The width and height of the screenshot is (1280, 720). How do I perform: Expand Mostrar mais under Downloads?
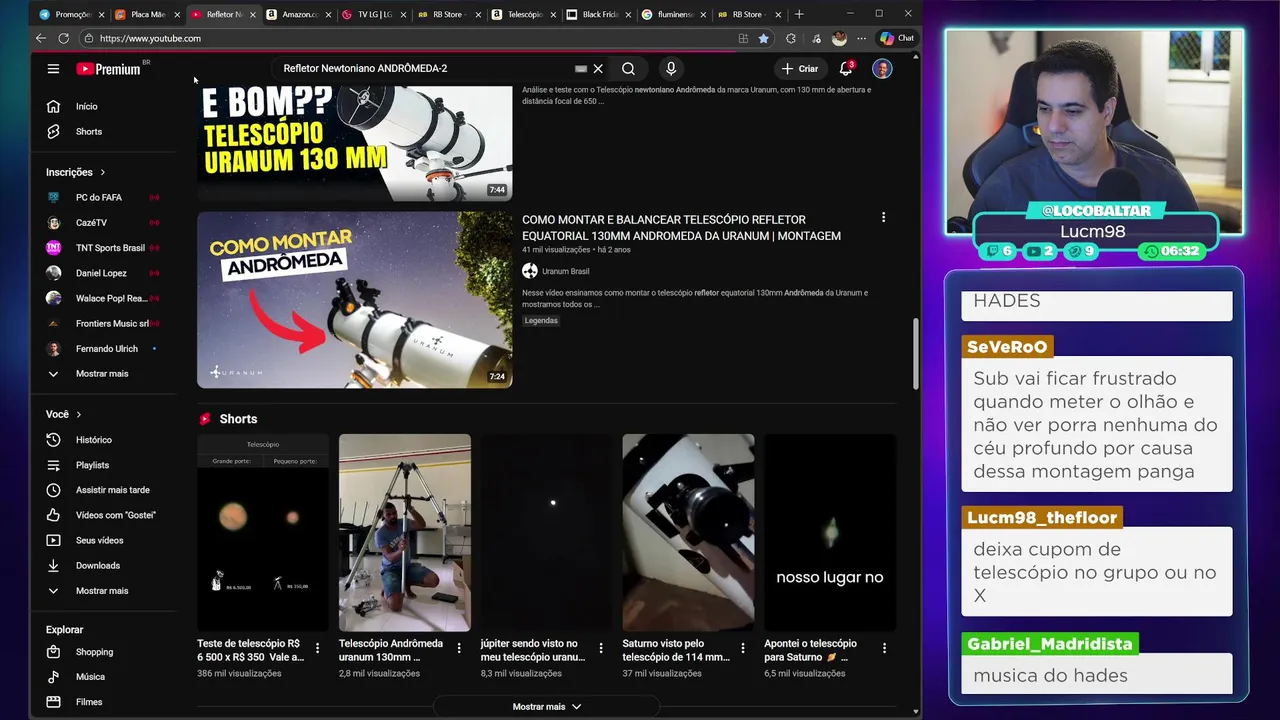pyautogui.click(x=101, y=590)
